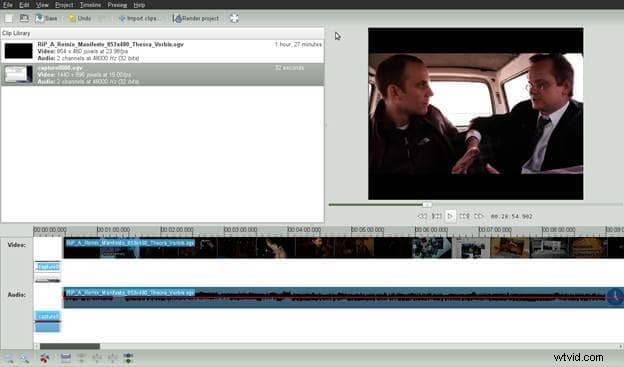Click the 00:05:00.000 mark on the ruler
Screen dimensions: 624x367
tap(367, 230)
